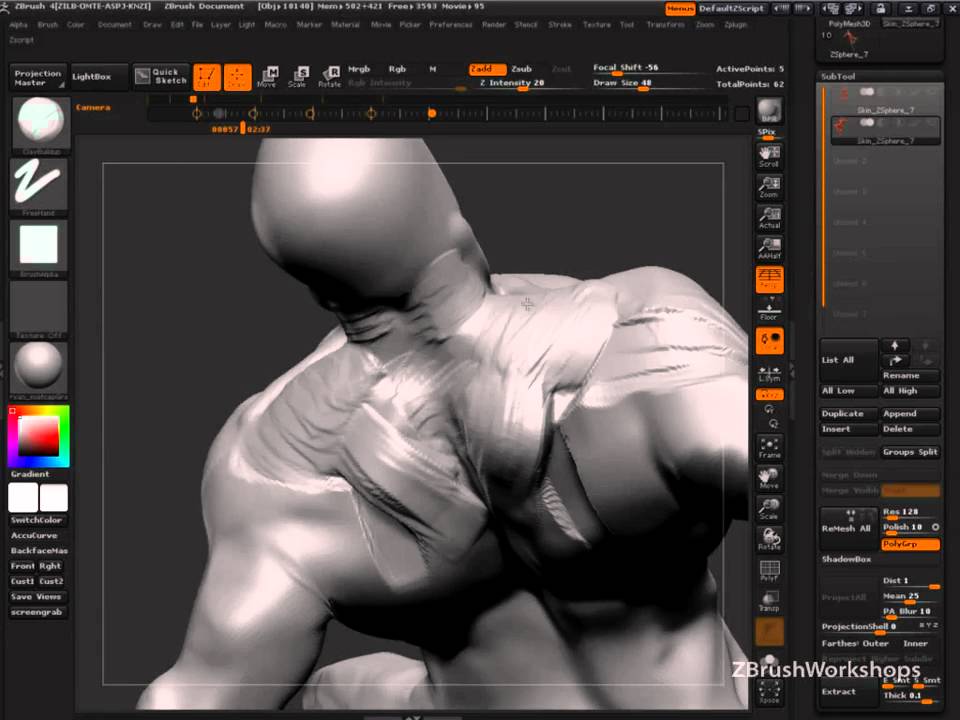Screen dimensions: 960x720
Task: Open the Material menu
Action: tap(345, 25)
